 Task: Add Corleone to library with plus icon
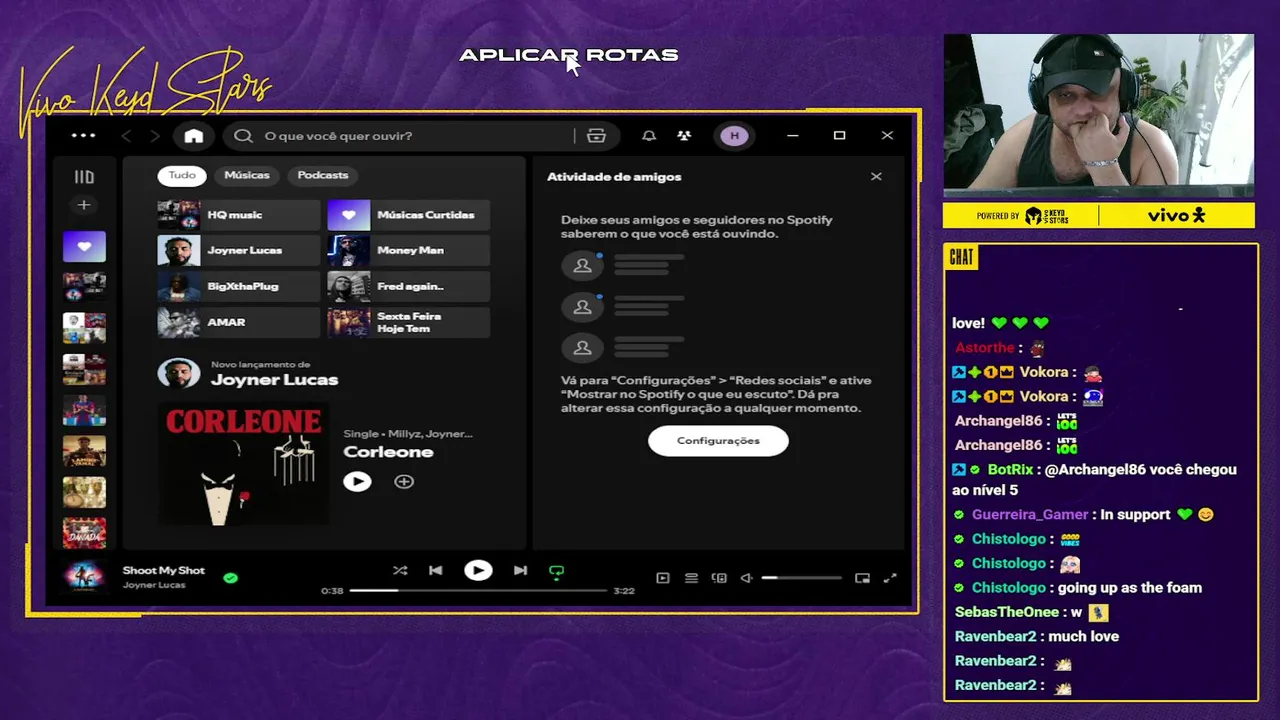point(404,482)
